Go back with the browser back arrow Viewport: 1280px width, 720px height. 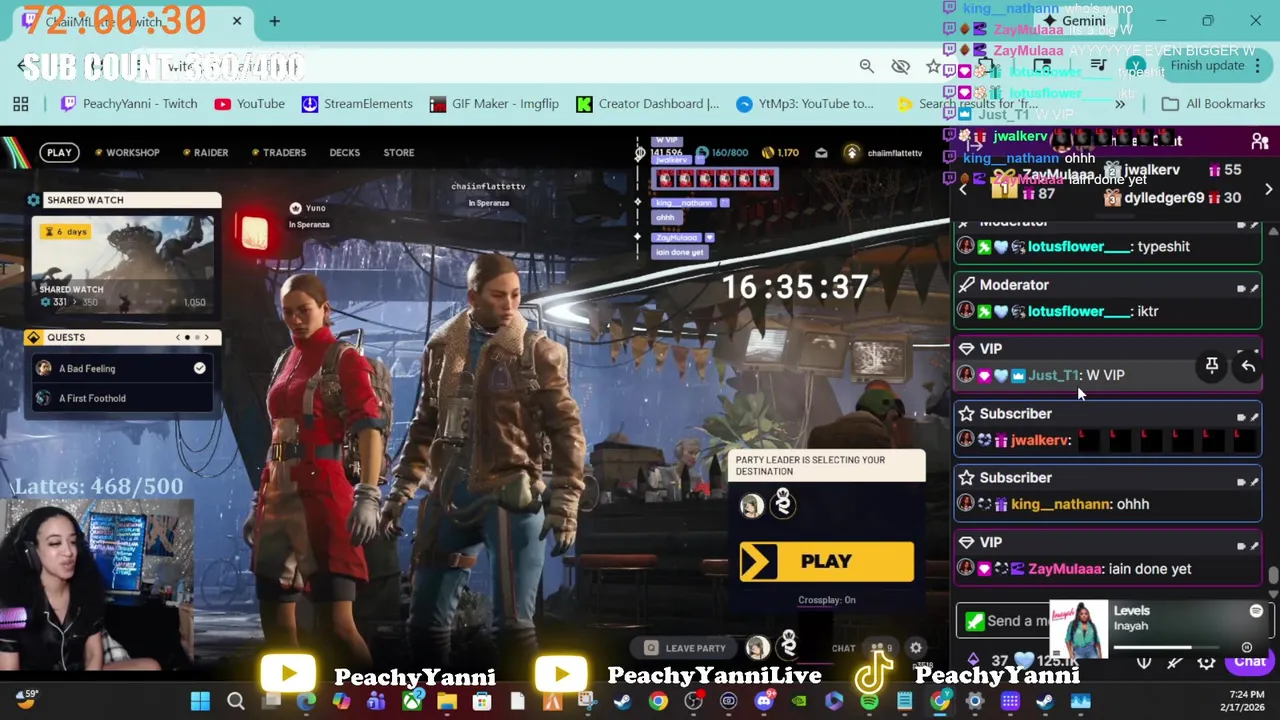pos(22,66)
